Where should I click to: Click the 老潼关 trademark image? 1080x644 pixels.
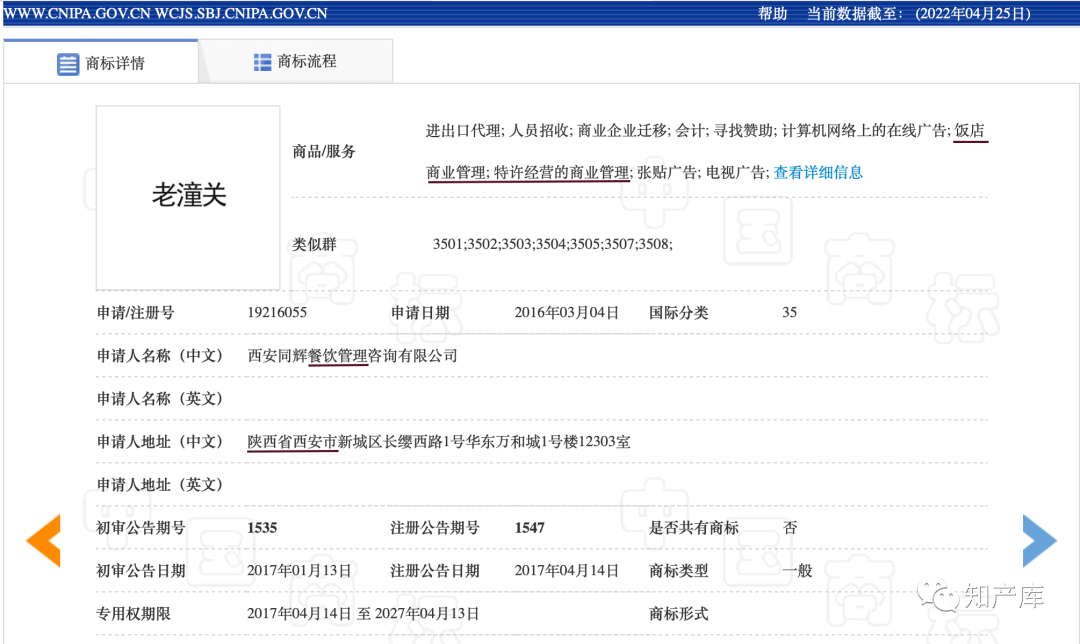point(188,198)
